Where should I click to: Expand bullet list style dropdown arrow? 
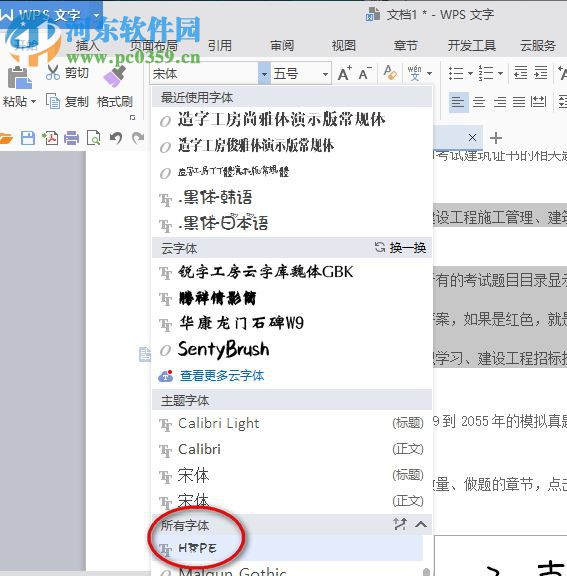click(x=470, y=73)
